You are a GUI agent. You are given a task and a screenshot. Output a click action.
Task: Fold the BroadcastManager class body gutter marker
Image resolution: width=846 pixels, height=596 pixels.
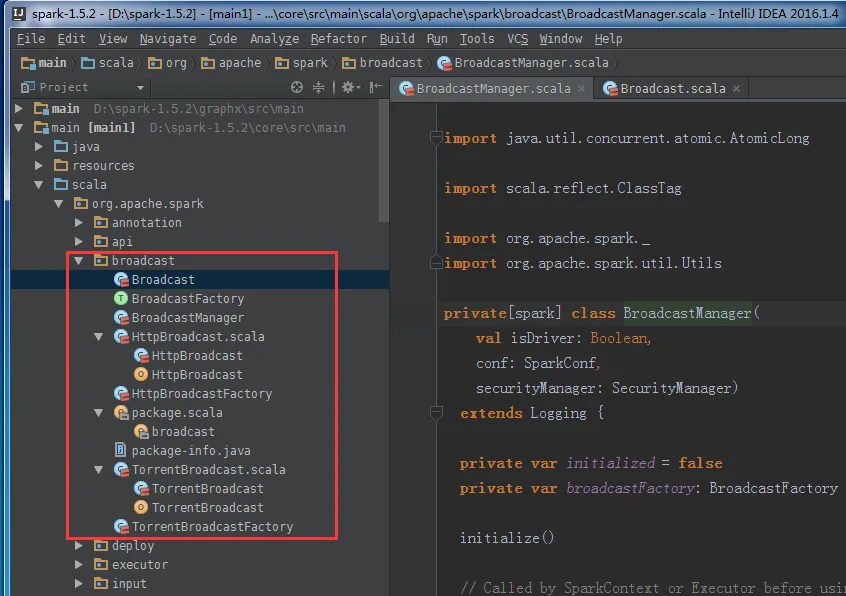[436, 413]
